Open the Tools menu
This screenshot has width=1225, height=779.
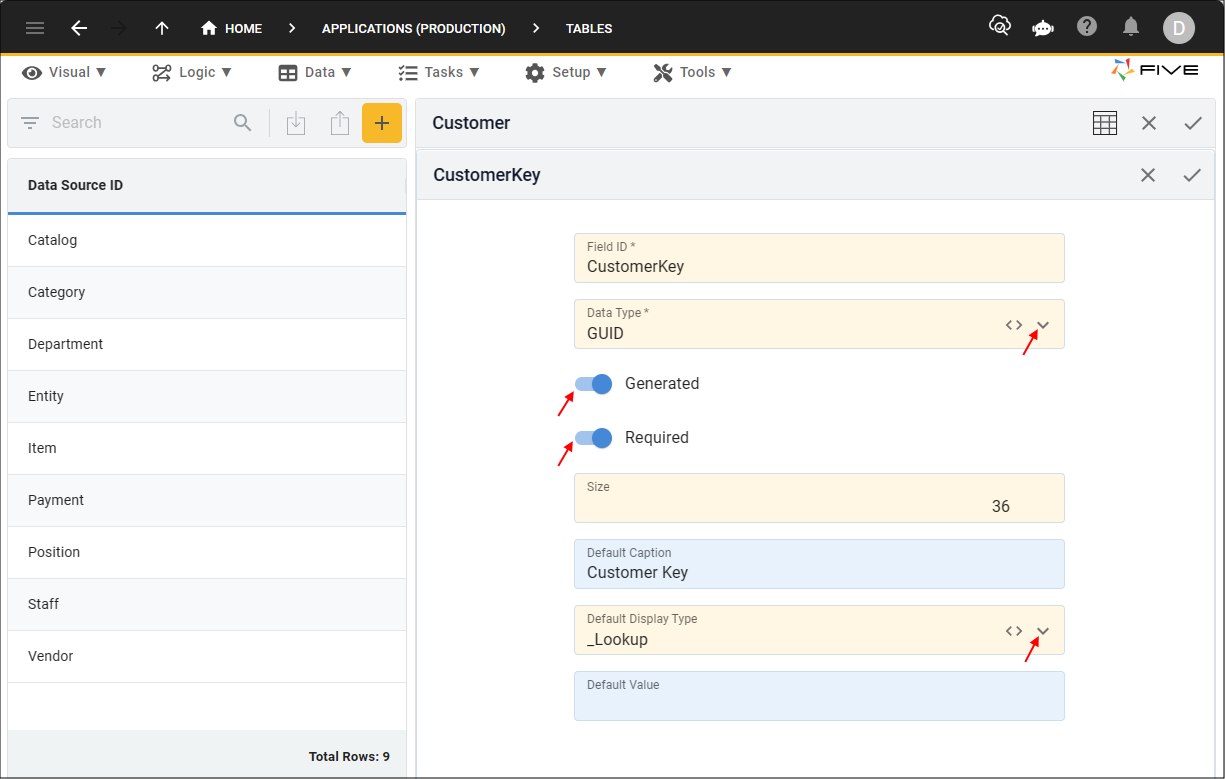(692, 72)
